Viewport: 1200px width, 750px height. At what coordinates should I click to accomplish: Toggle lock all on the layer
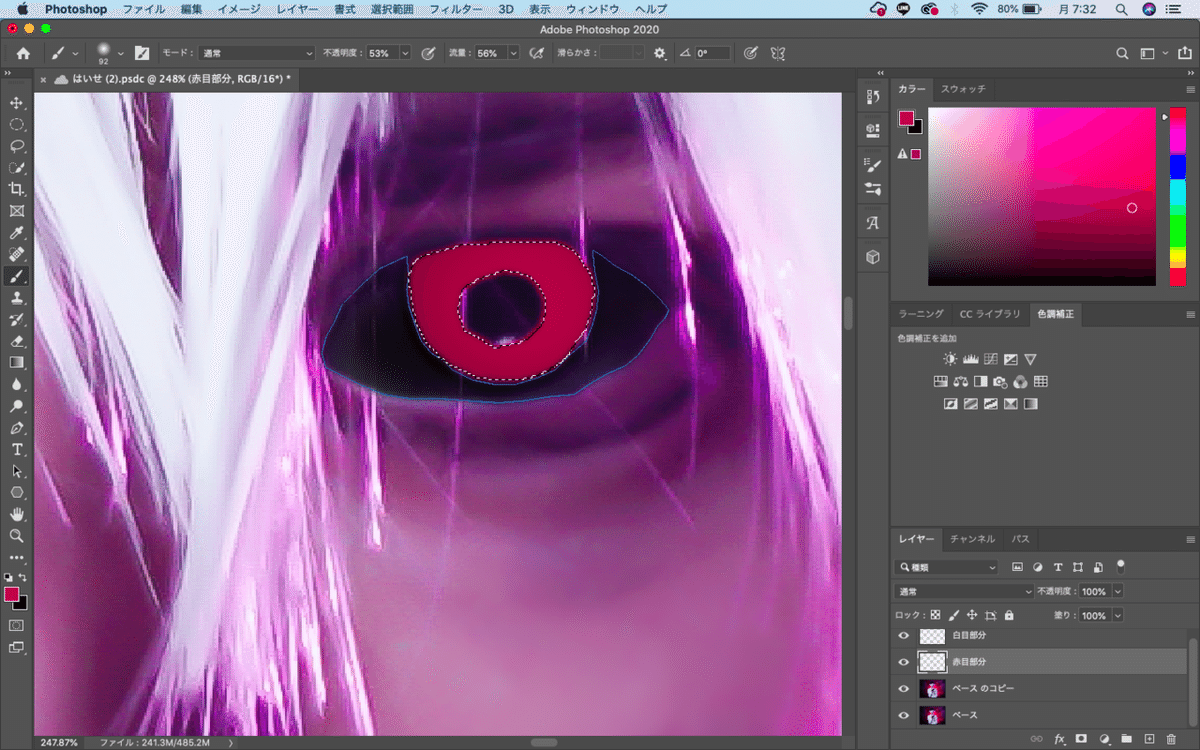pos(1009,616)
